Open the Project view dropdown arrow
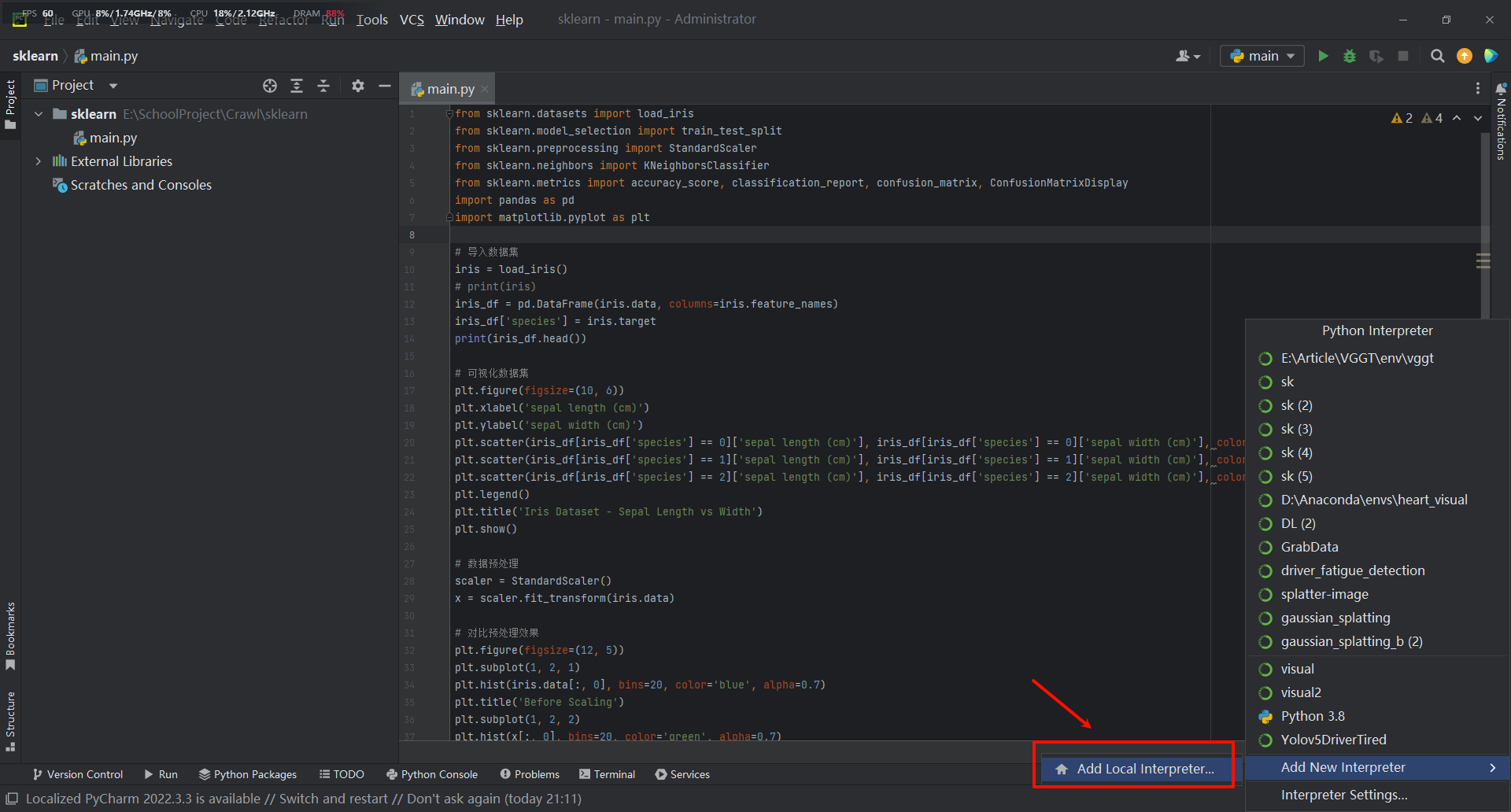The width and height of the screenshot is (1511, 812). tap(113, 86)
